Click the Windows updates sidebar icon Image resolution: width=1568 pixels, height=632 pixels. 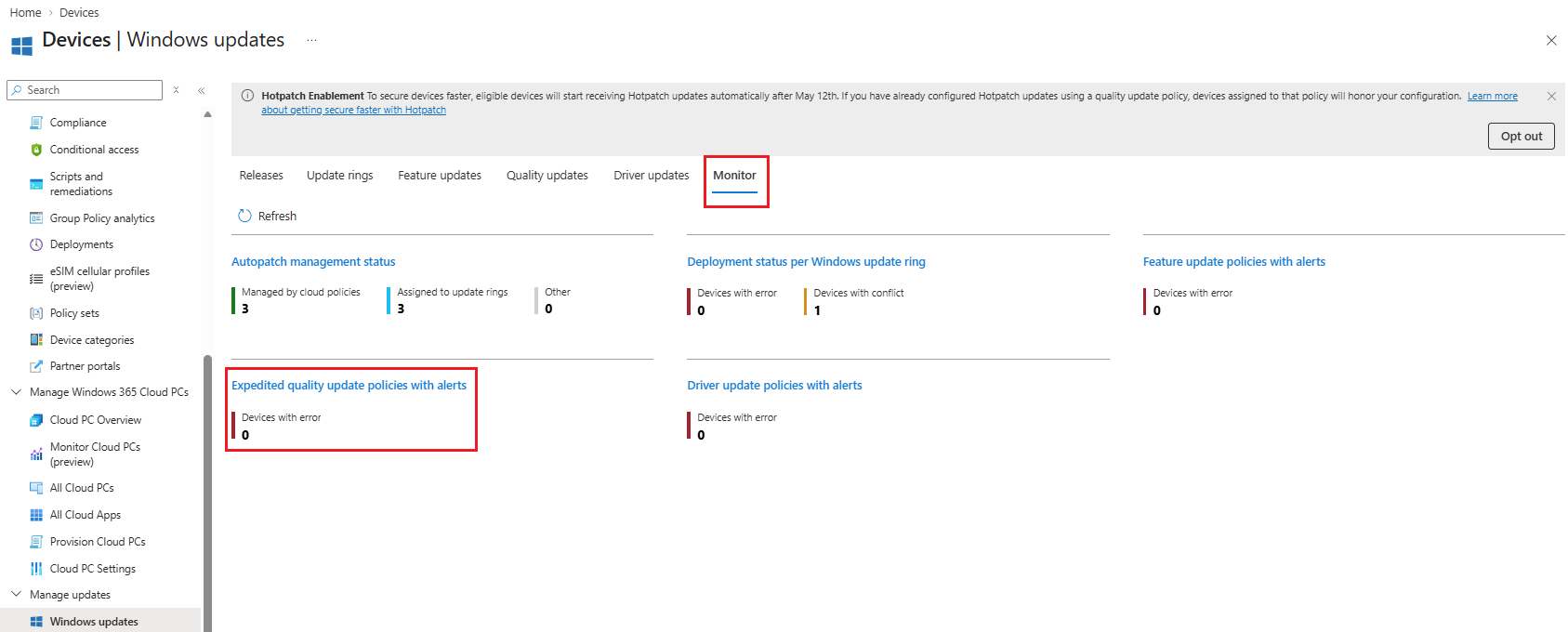coord(36,622)
